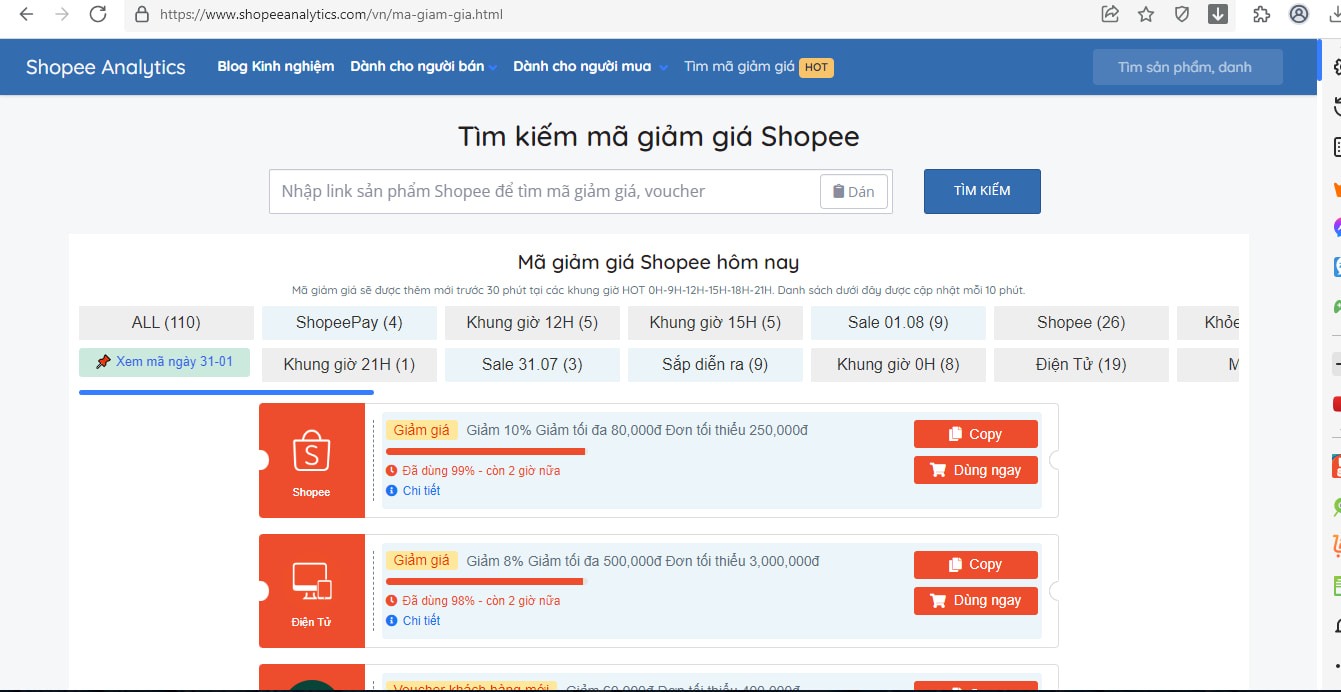1341x692 pixels.
Task: Click the blue horizontal tab scrollbar
Action: pos(226,393)
